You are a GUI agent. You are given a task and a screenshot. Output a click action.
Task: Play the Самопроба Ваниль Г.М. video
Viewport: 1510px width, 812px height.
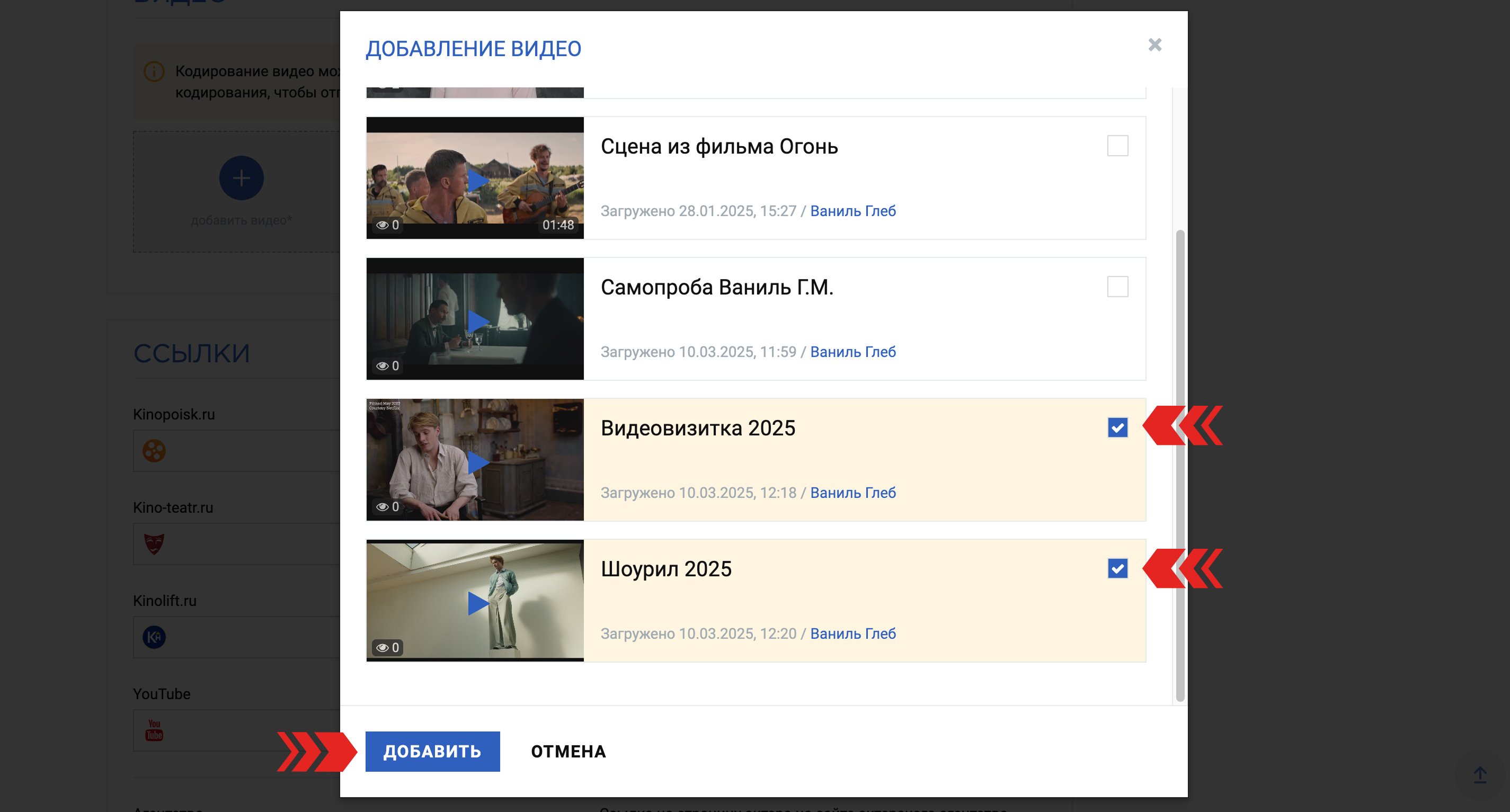coord(478,320)
